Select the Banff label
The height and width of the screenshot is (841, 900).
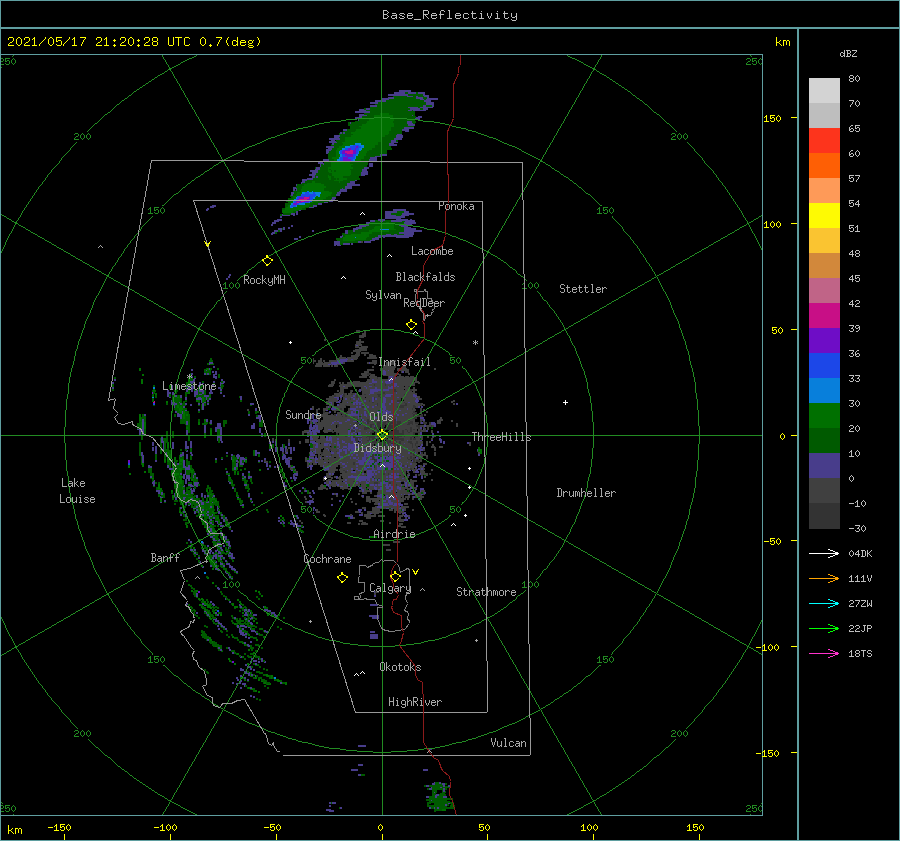click(165, 557)
